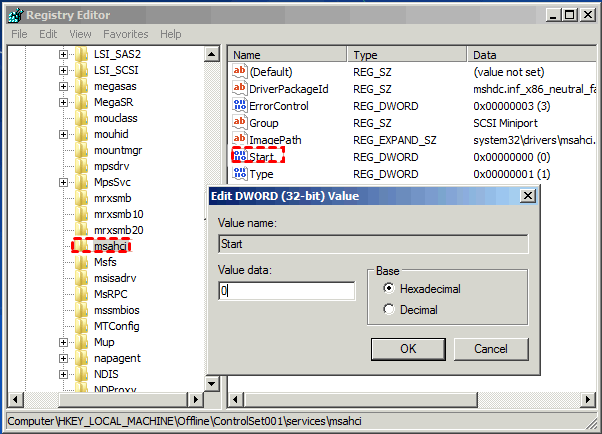The height and width of the screenshot is (434, 602).
Task: Click the values pane horizontal scroll right arrow
Action: pyautogui.click(x=588, y=399)
